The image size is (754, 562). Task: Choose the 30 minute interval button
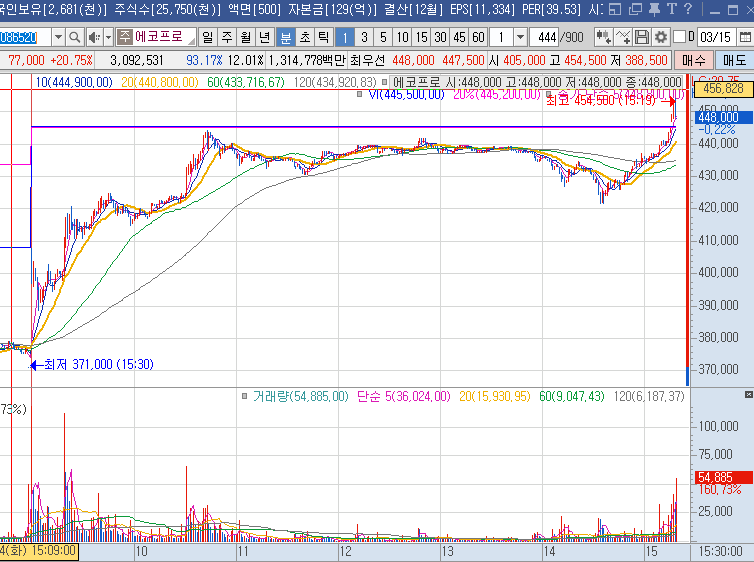click(440, 37)
